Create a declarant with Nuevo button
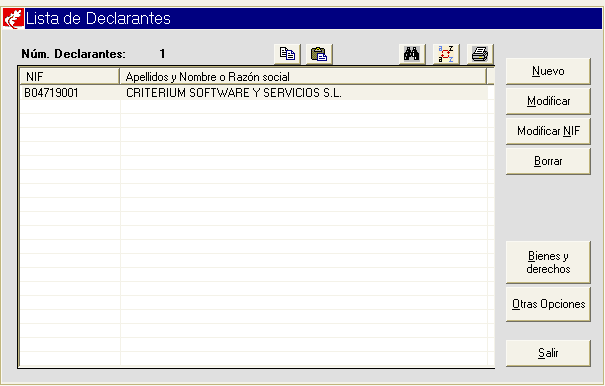This screenshot has height=386, width=605. coord(548,71)
